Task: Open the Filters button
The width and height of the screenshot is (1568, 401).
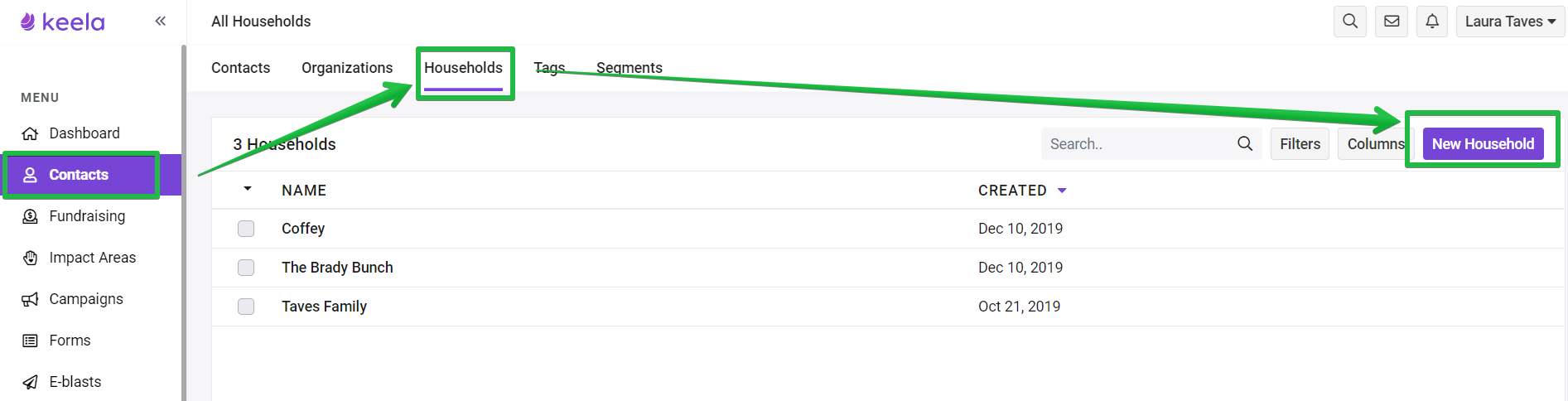Action: [x=1300, y=143]
